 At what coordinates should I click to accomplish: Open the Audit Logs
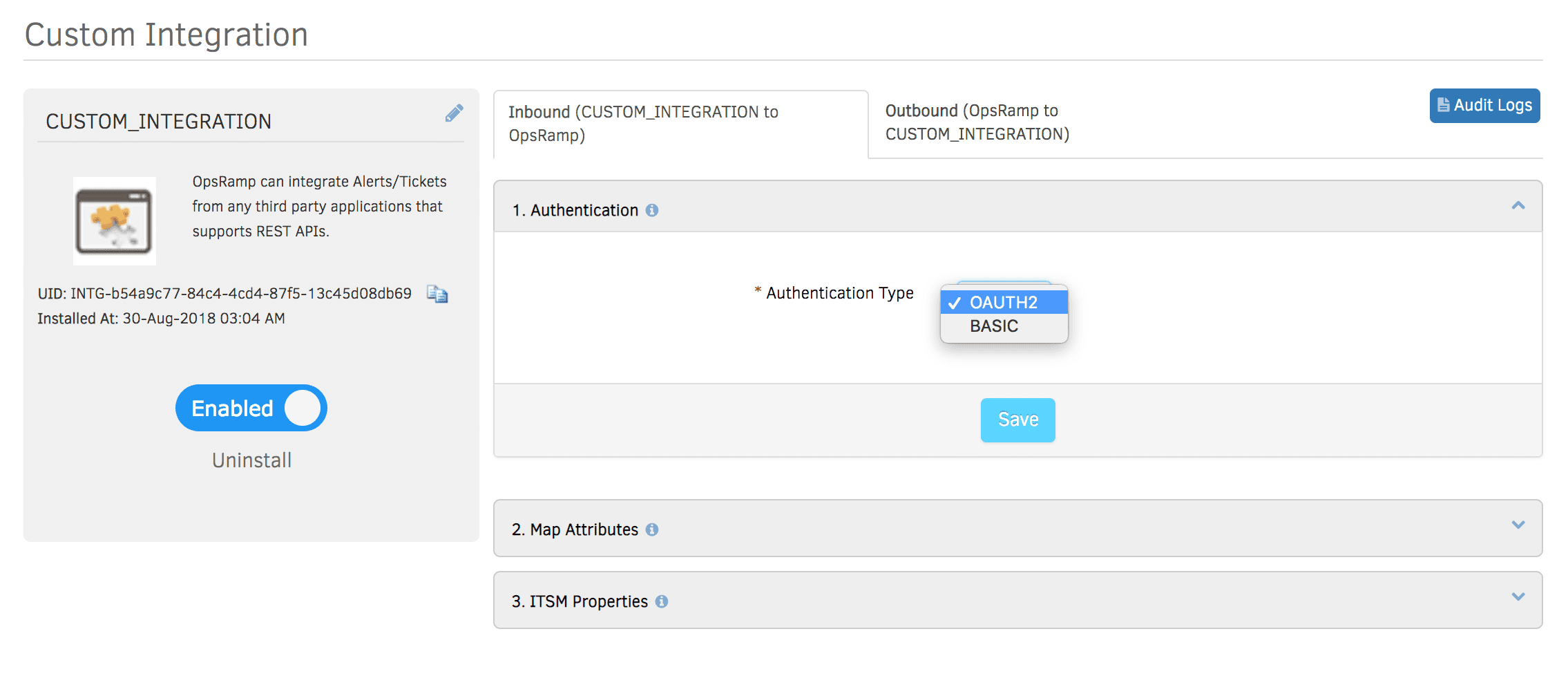click(1484, 106)
